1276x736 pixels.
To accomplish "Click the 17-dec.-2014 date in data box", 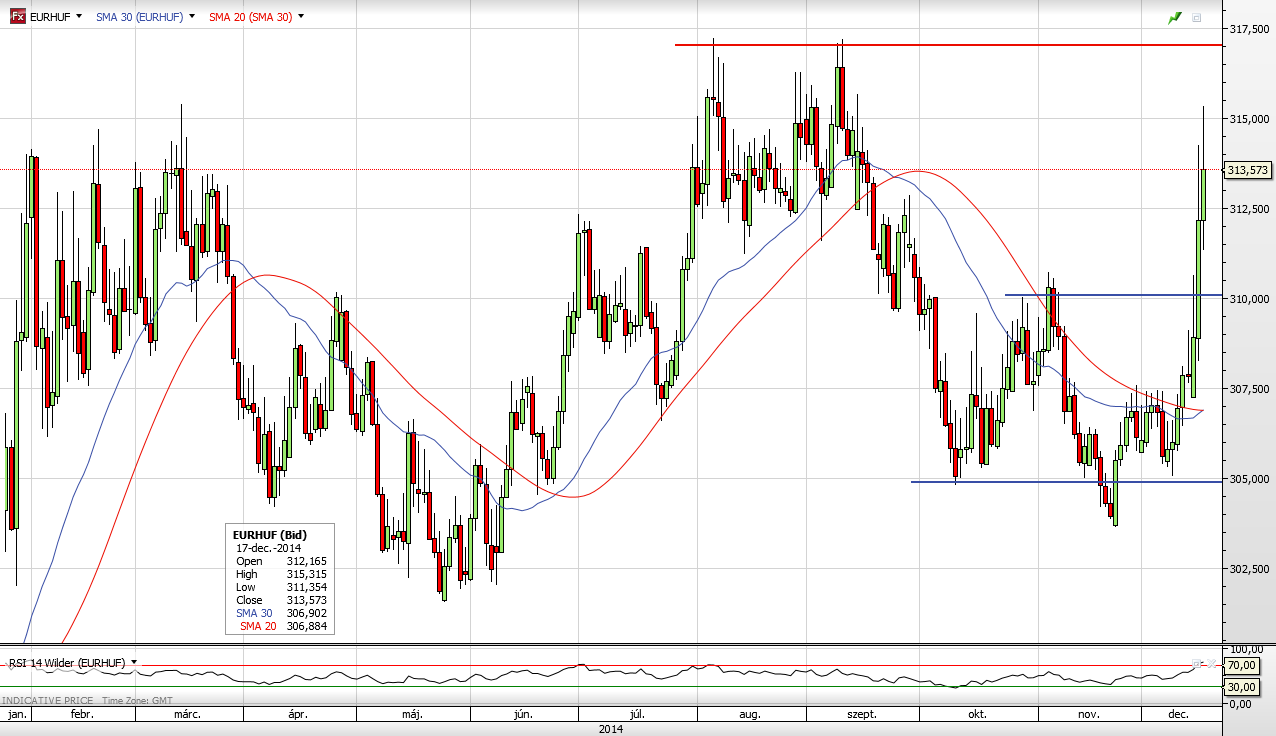I will 269,548.
